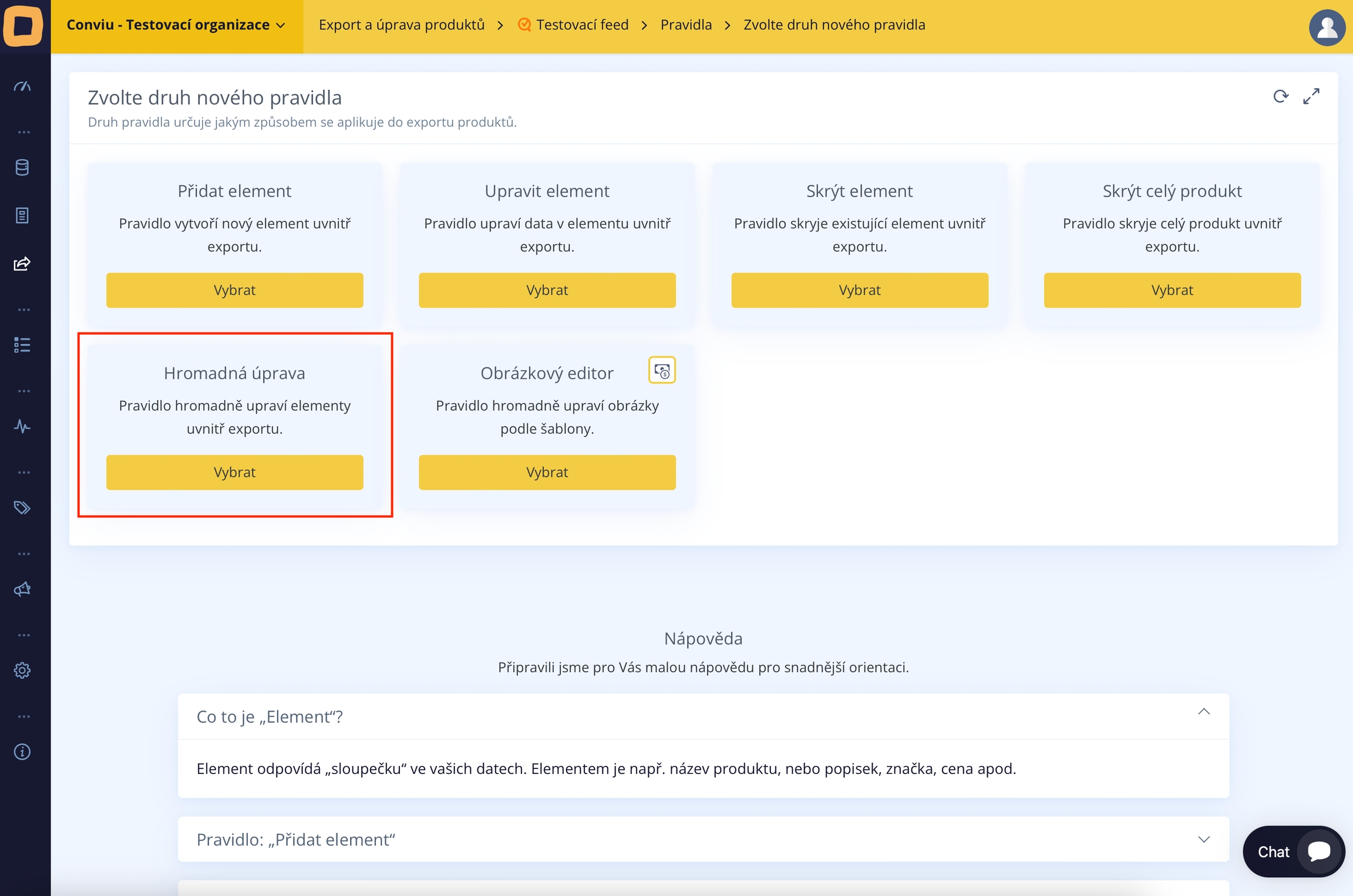Click Vybrat under Hromadná úprava
Image resolution: width=1353 pixels, height=896 pixels.
coord(234,473)
